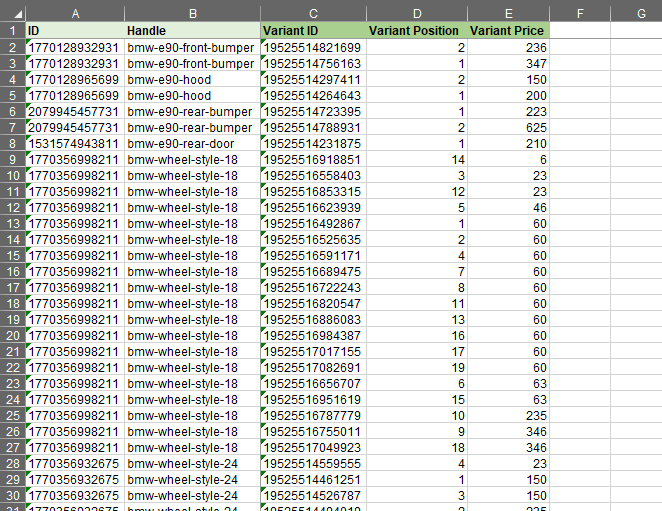This screenshot has width=662, height=511.
Task: Select Variant ID 19525516656707 cell
Action: tap(313, 383)
